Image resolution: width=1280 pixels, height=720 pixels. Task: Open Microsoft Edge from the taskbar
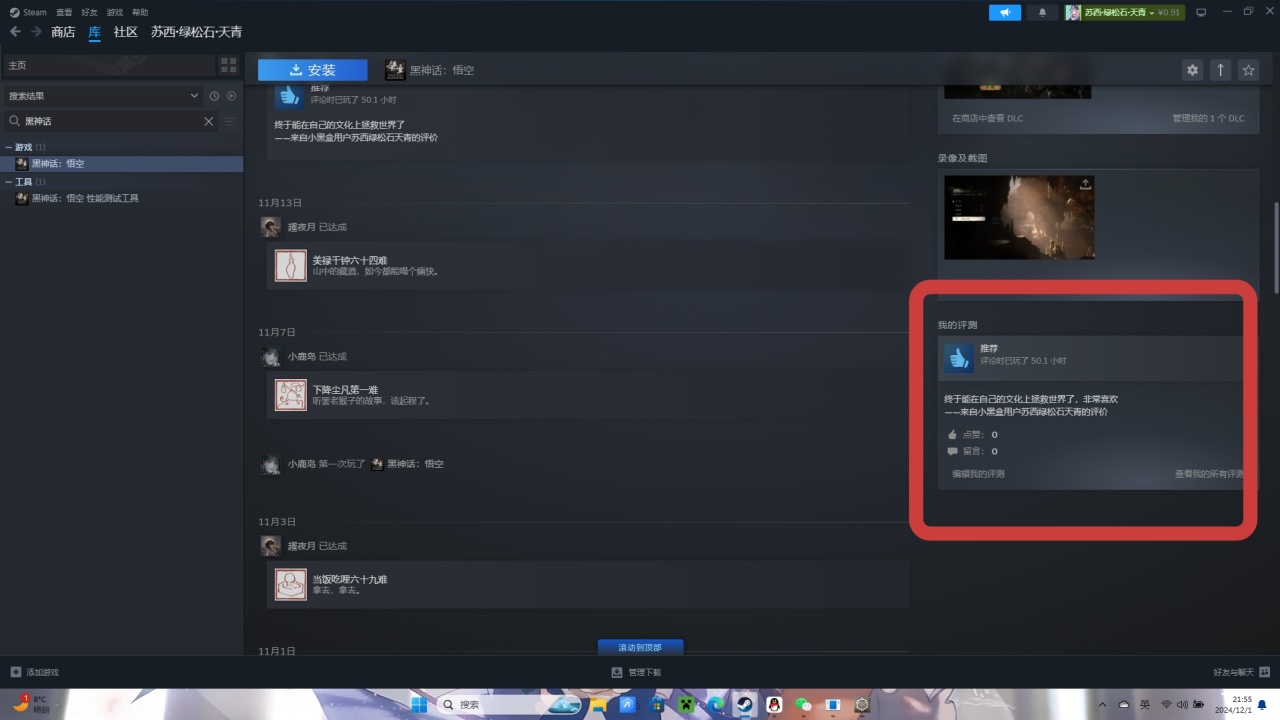(x=716, y=705)
